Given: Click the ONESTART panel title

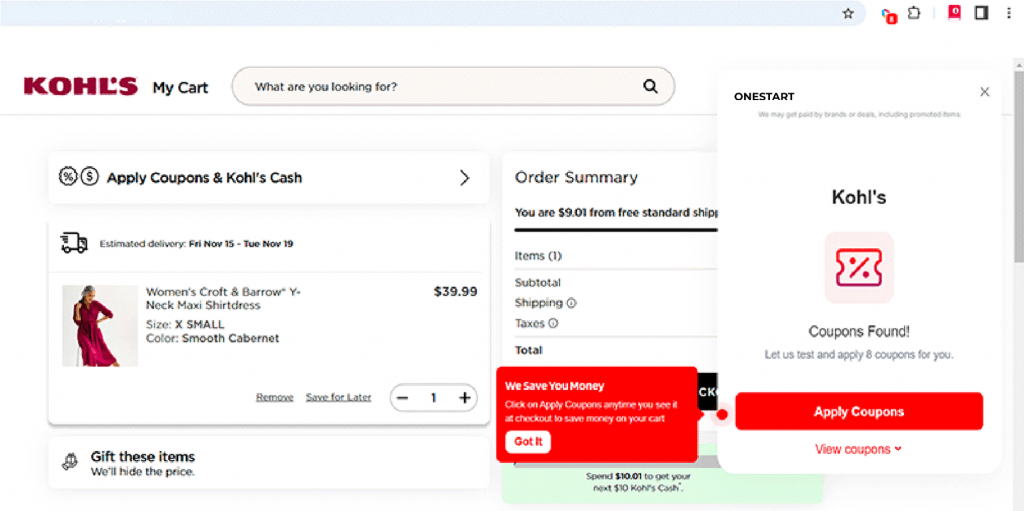Looking at the screenshot, I should point(764,97).
